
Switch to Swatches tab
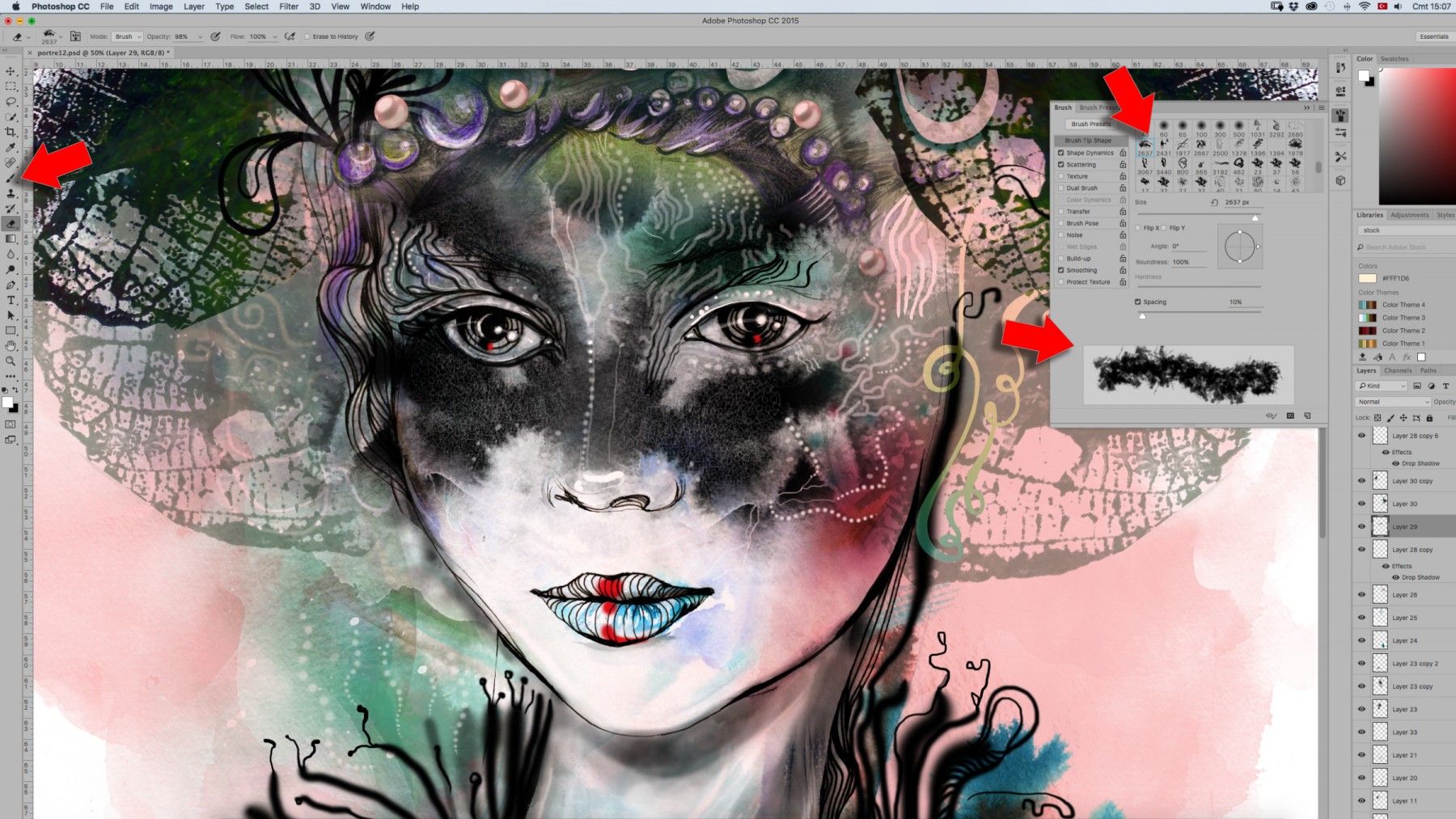(1395, 59)
